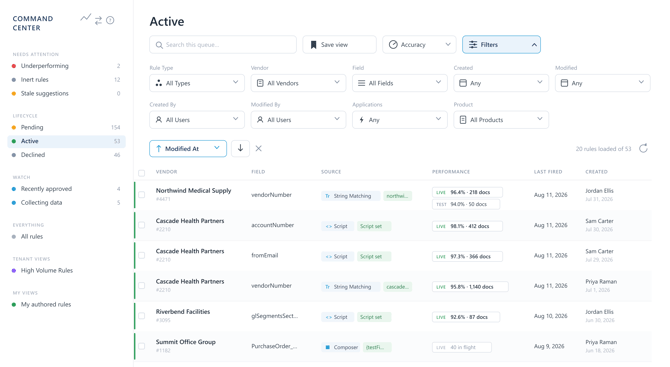This screenshot has height=367, width=670.
Task: Open Stale suggestions queue
Action: pos(67,93)
